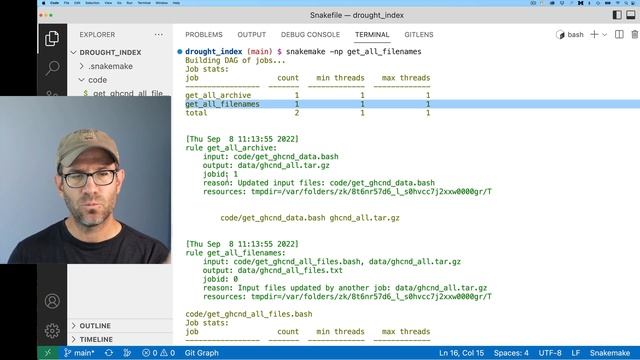Image resolution: width=640 pixels, height=360 pixels.
Task: Open the Manage gear icon
Action: (x=52, y=331)
